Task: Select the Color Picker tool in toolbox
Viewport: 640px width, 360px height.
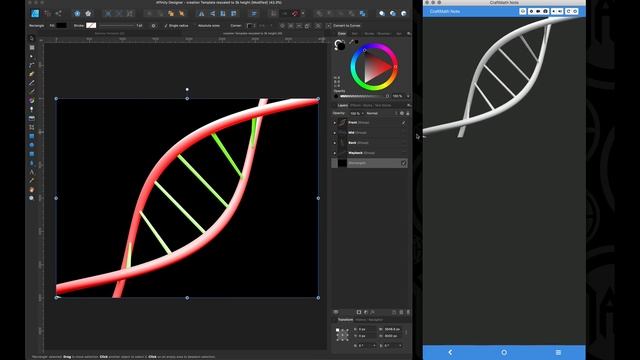Action: (31, 180)
